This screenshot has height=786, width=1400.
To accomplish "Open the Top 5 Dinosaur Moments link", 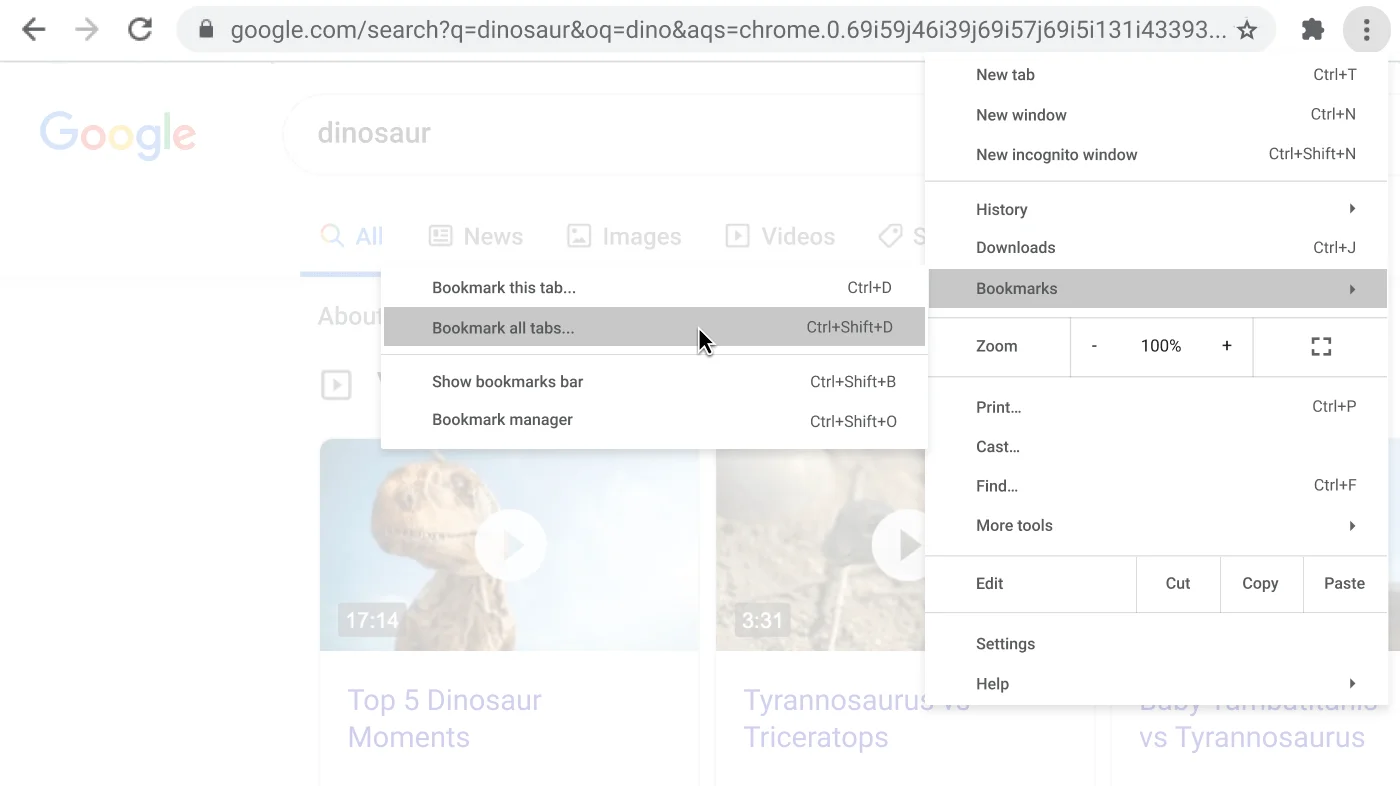I will (x=444, y=718).
